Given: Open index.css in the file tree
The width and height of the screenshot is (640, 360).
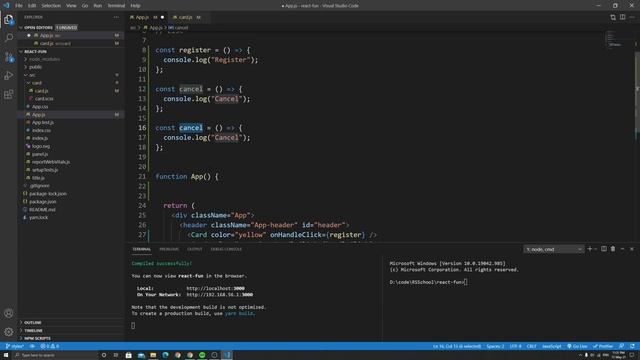Looking at the screenshot, I should (41, 130).
